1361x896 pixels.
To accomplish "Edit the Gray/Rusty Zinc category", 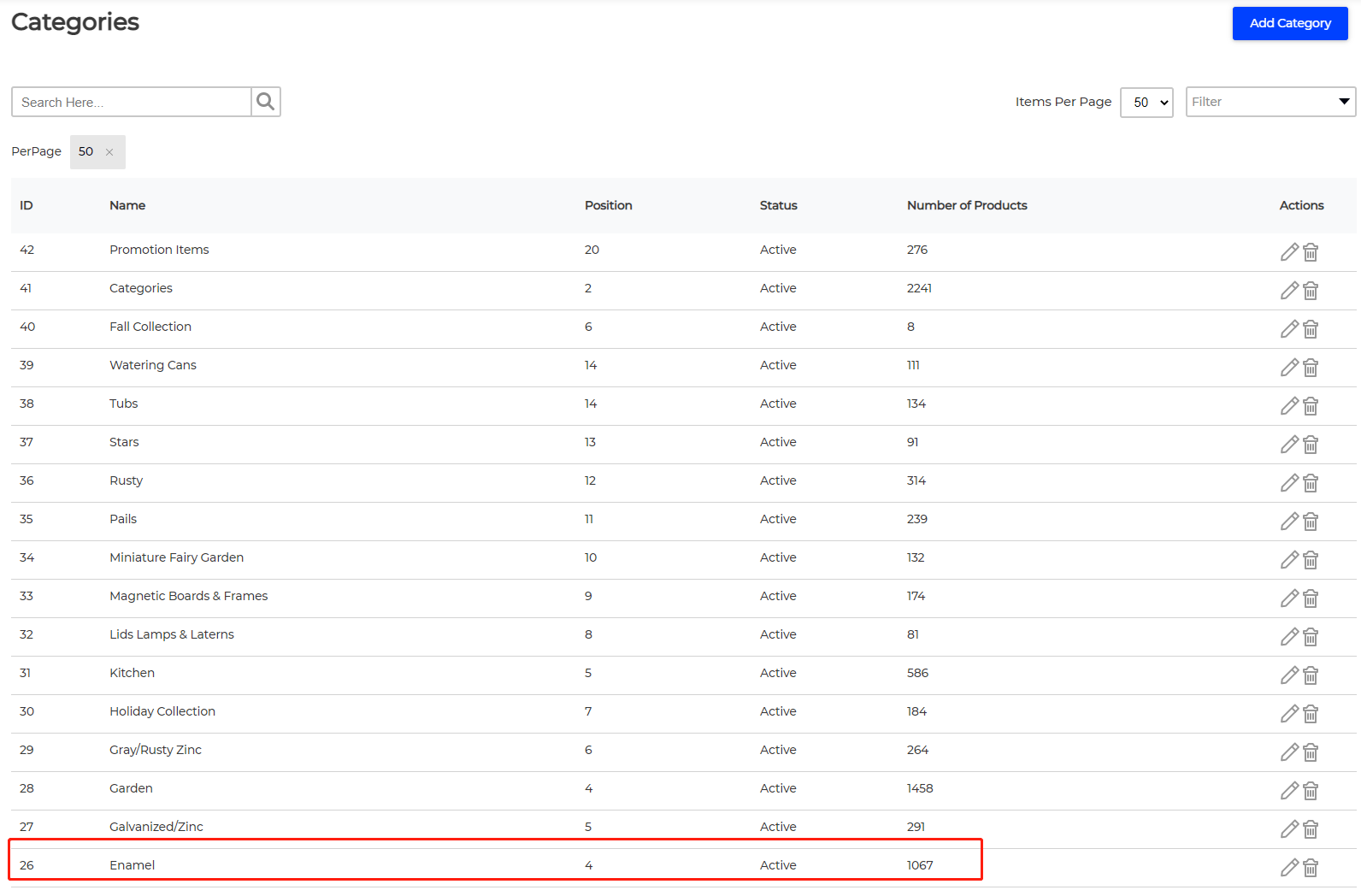I will 1289,752.
